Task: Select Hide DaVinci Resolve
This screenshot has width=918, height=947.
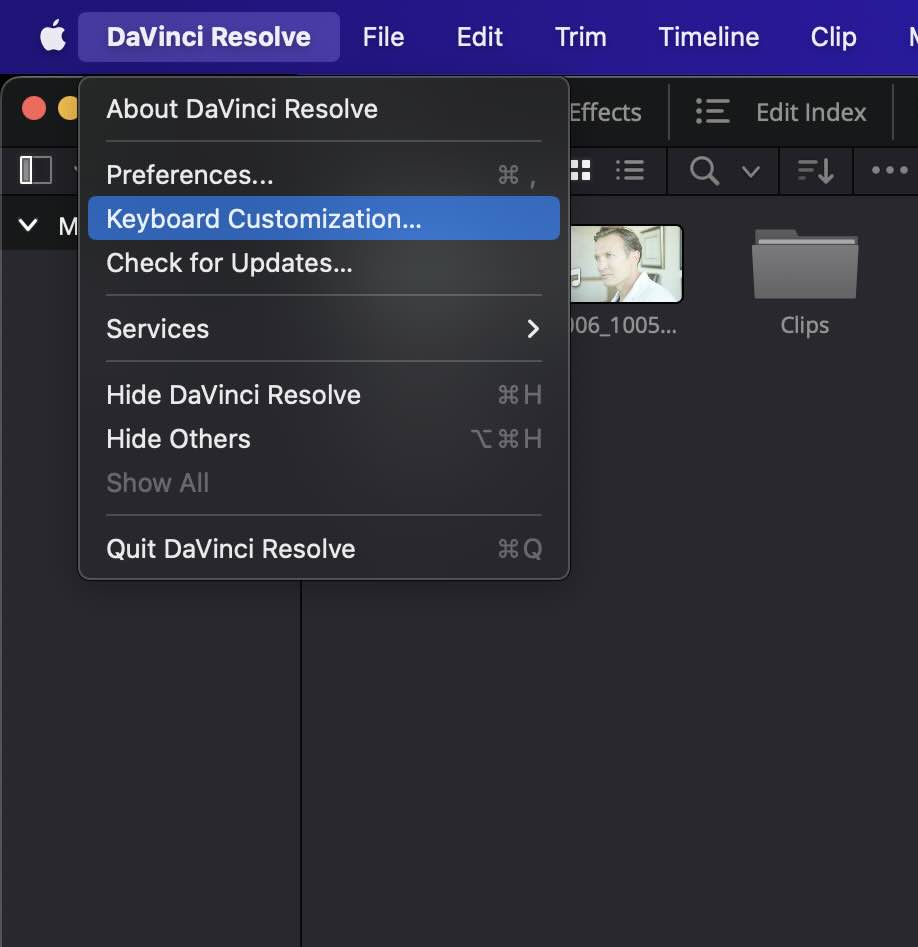Action: click(x=324, y=395)
